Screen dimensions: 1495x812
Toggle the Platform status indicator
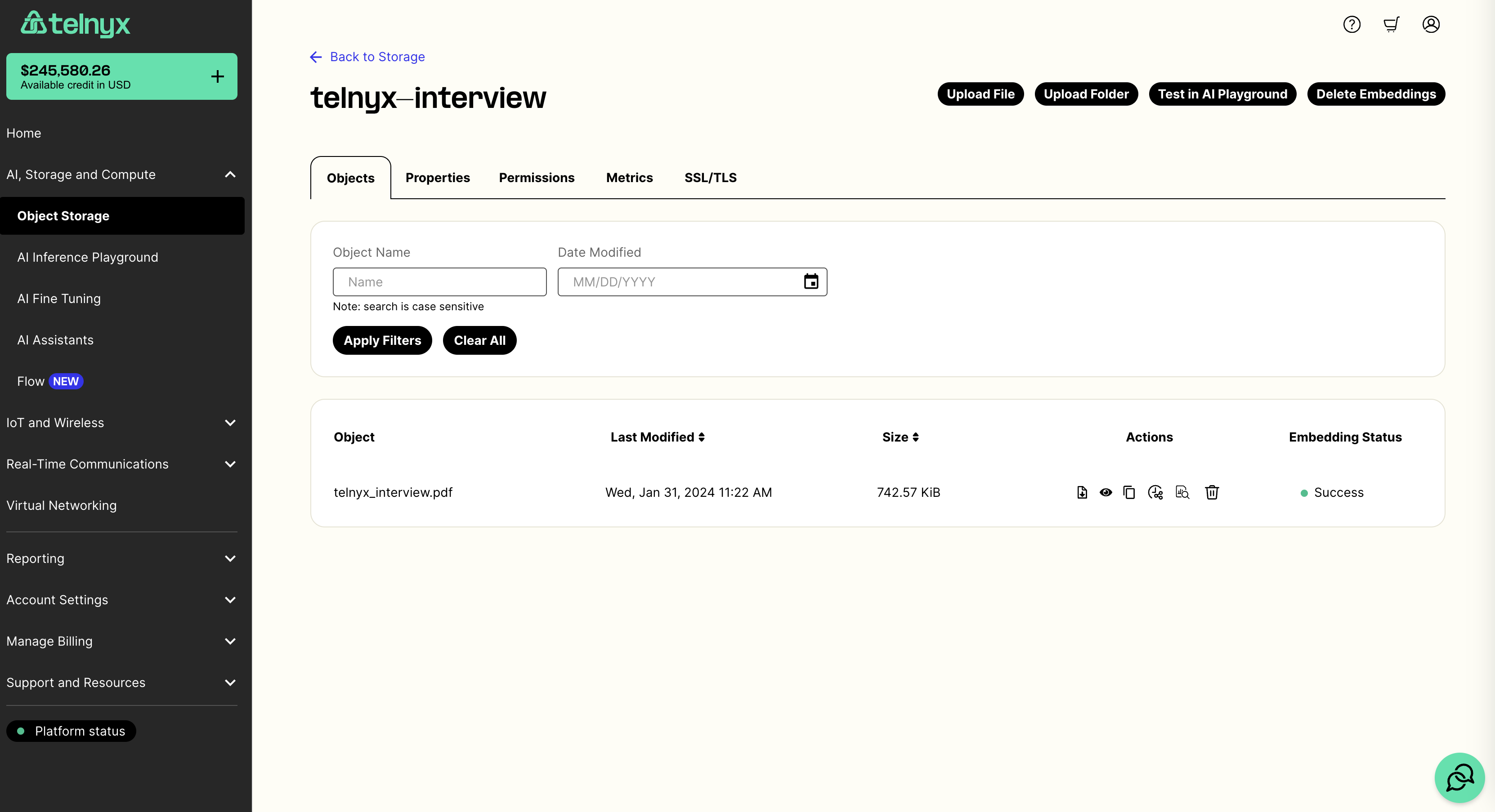71,731
